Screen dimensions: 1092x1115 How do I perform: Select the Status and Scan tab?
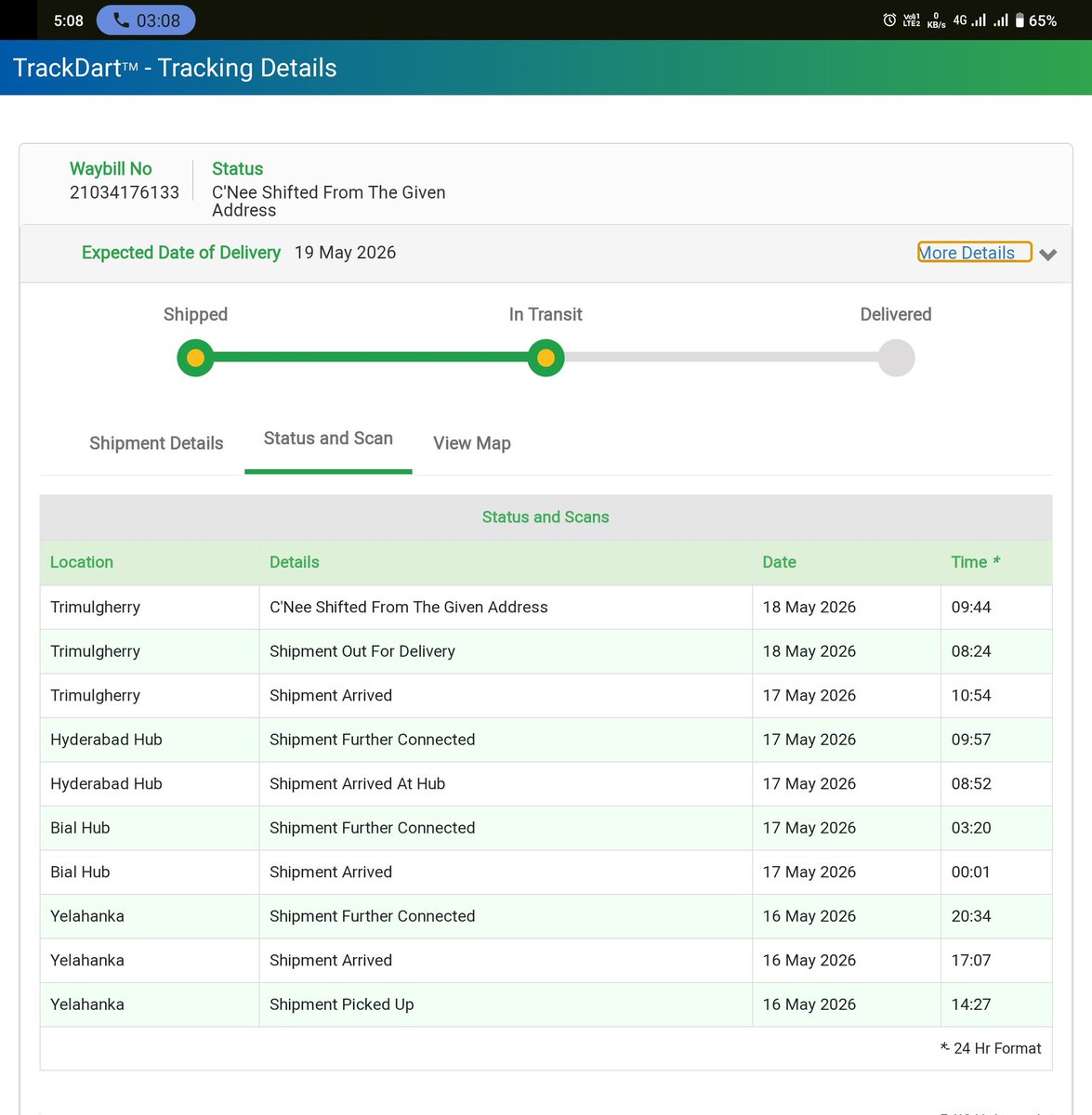(328, 439)
